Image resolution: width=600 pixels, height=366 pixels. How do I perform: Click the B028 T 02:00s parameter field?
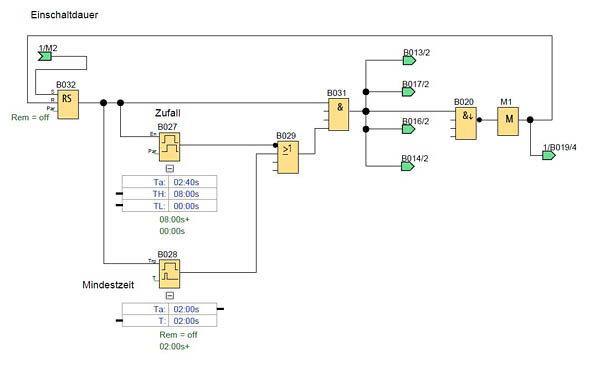(x=170, y=321)
